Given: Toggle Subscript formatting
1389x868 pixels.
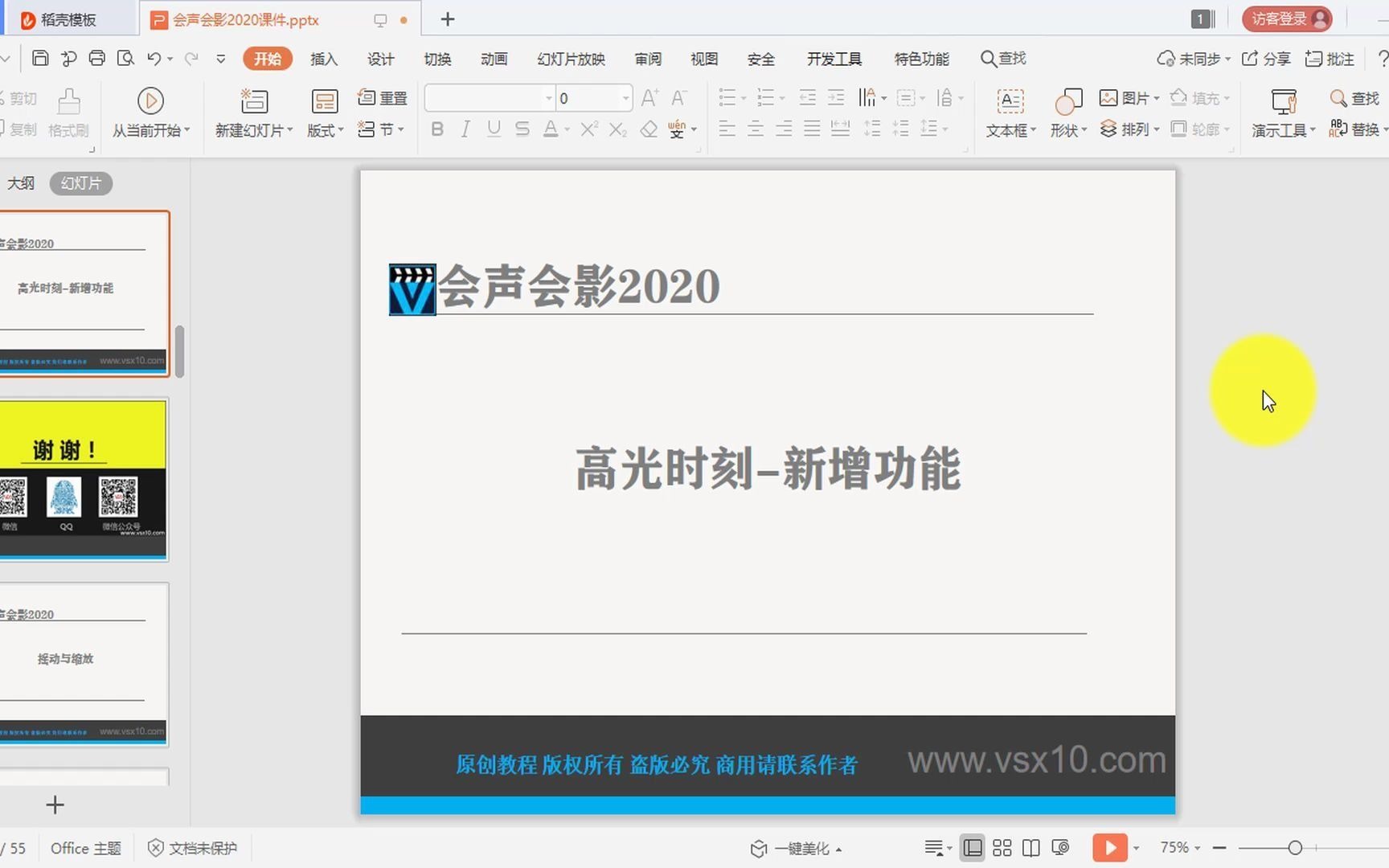Looking at the screenshot, I should tap(617, 129).
